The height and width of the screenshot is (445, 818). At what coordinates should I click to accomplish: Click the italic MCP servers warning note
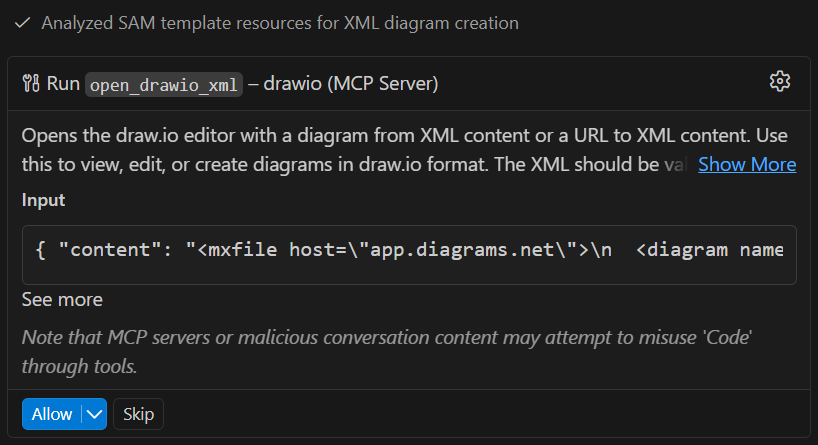click(386, 352)
